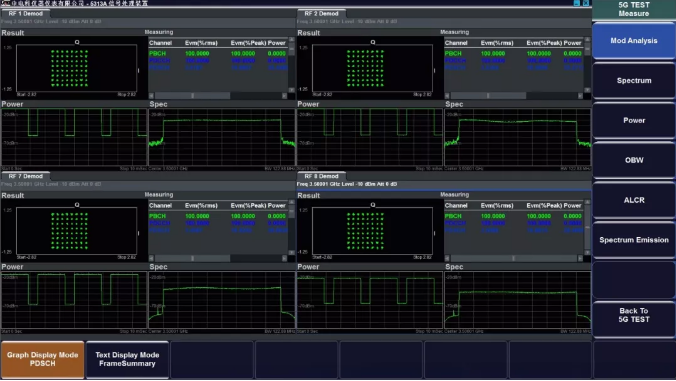Toggle Text Display Mode FrameSummary

pos(127,359)
